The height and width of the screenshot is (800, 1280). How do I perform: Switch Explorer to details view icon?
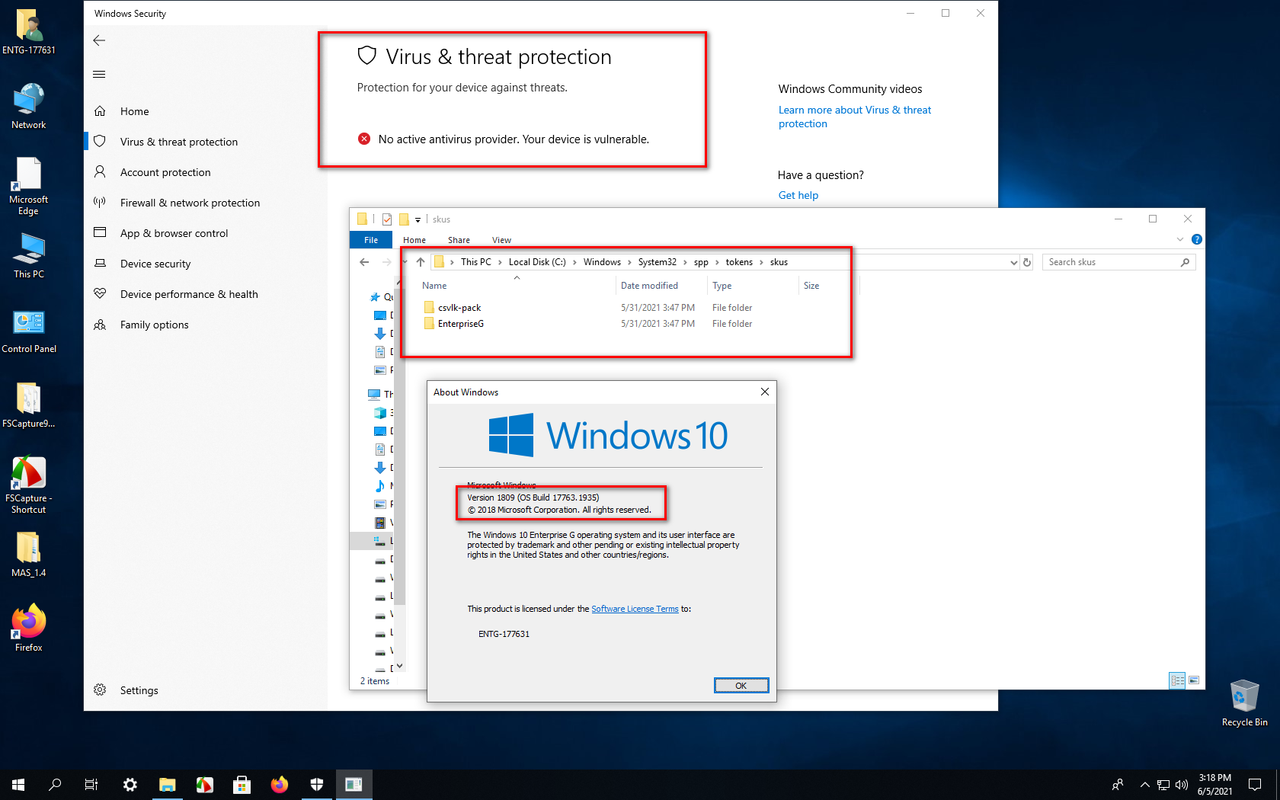click(x=1177, y=681)
